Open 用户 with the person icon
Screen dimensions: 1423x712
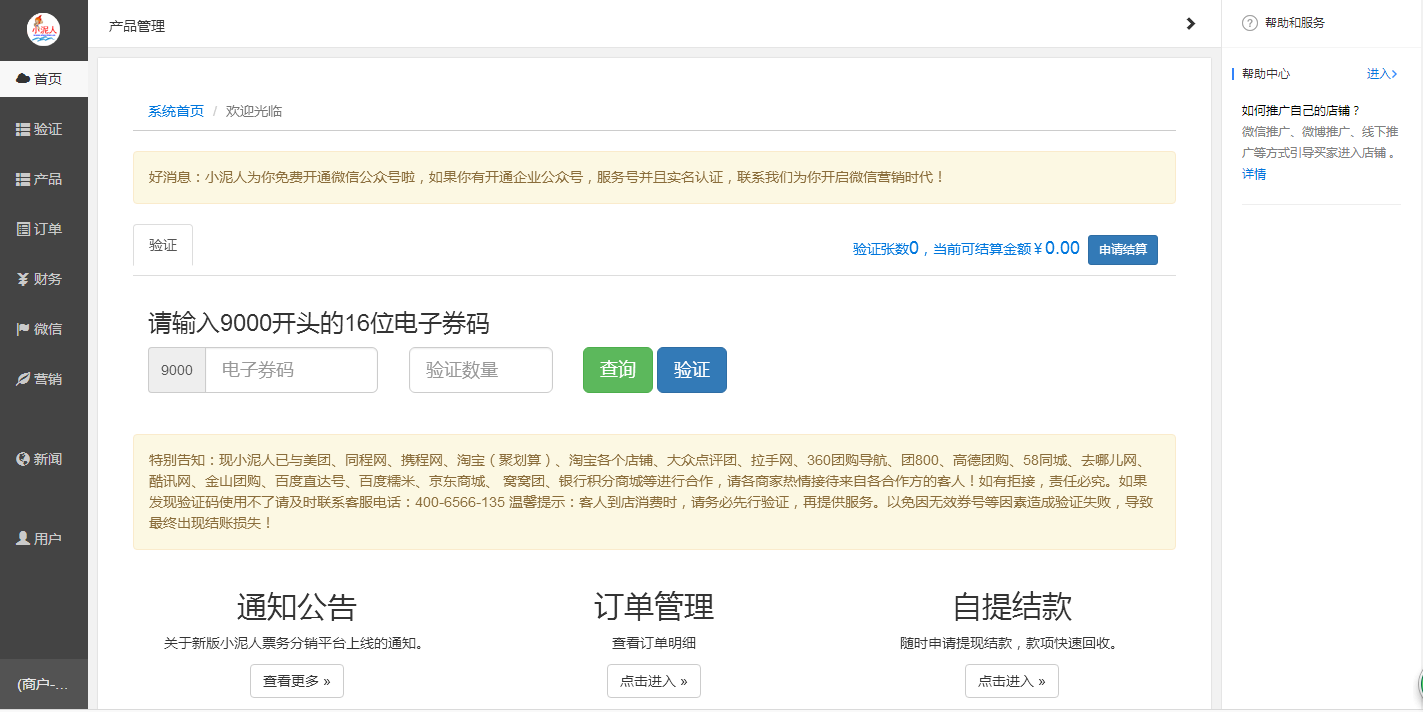[x=40, y=539]
